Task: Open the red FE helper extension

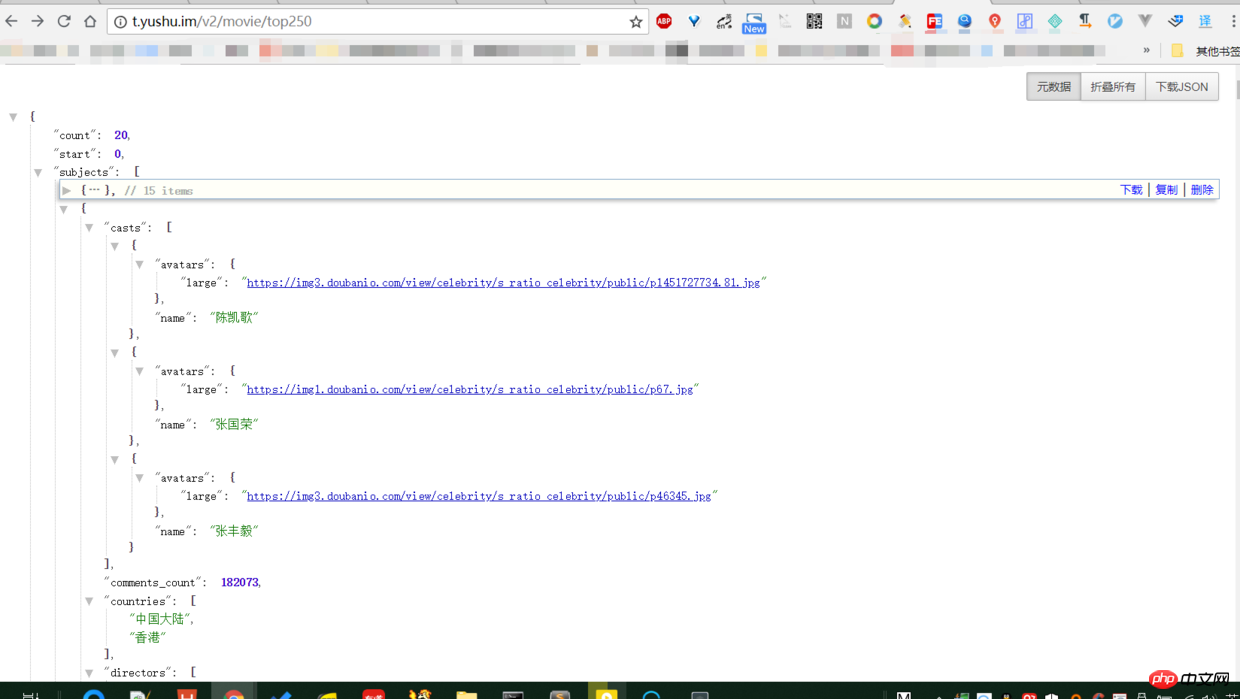Action: click(x=934, y=21)
